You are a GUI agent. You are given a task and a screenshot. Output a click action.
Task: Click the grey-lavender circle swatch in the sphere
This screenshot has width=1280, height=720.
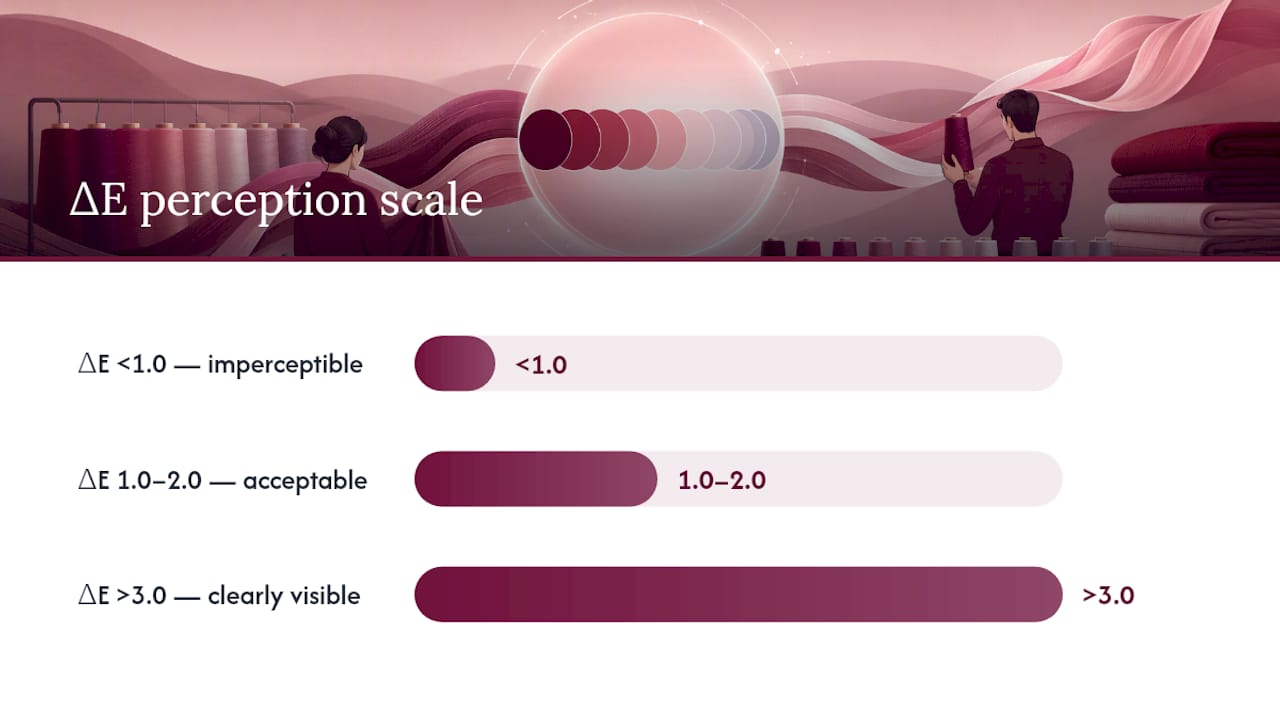[764, 138]
